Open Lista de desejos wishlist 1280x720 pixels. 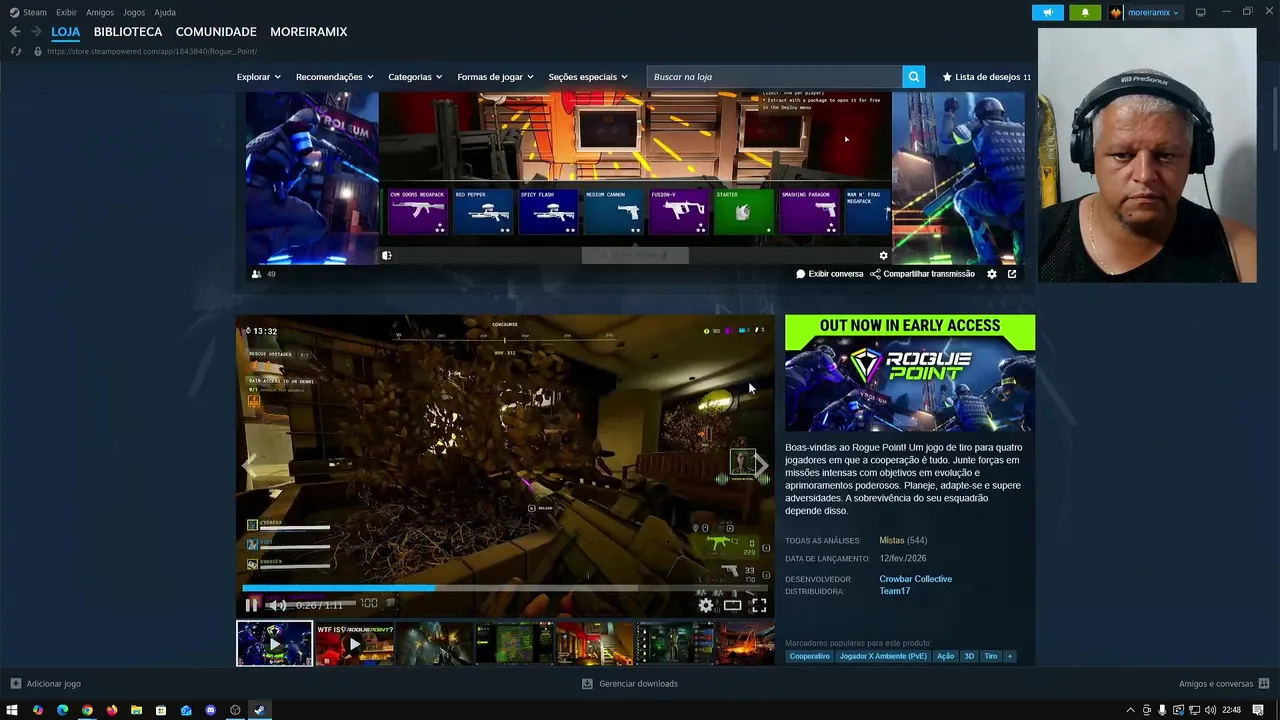click(x=986, y=77)
